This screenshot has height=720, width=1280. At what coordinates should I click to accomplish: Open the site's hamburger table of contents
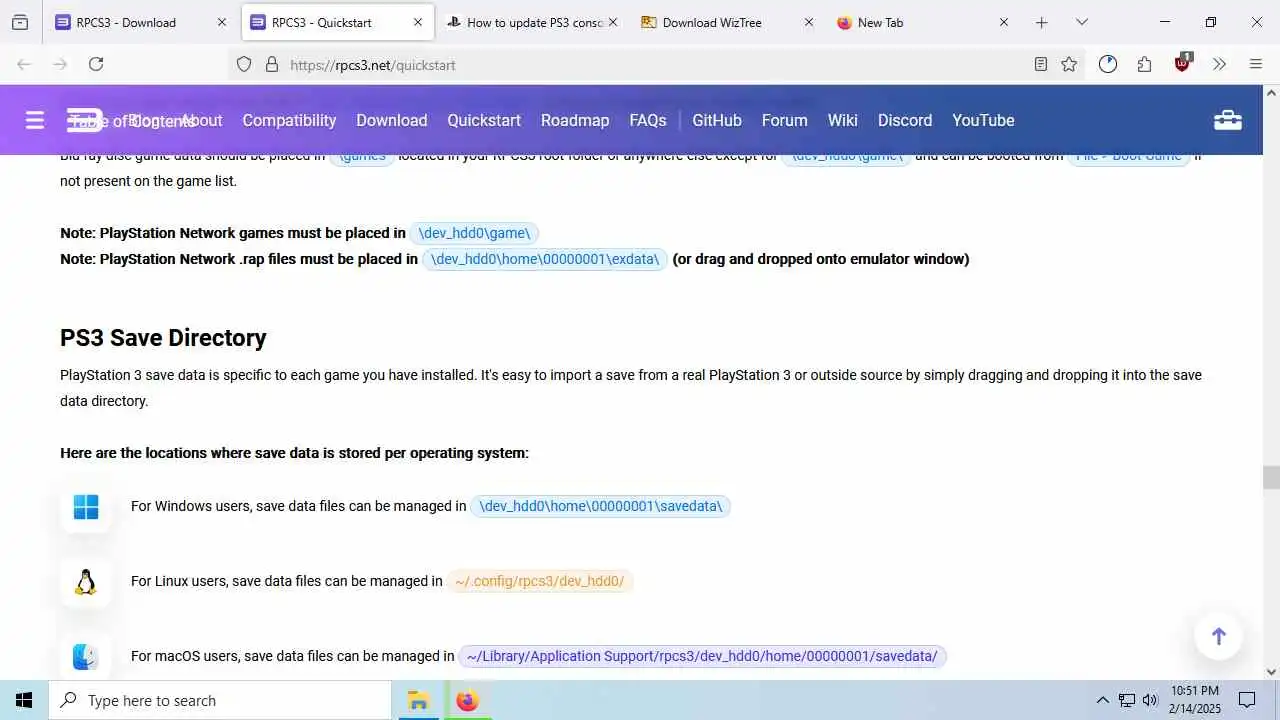35,120
